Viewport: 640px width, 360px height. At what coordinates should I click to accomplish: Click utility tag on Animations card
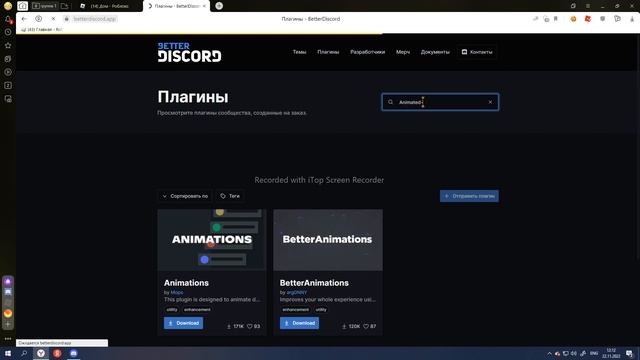point(172,309)
